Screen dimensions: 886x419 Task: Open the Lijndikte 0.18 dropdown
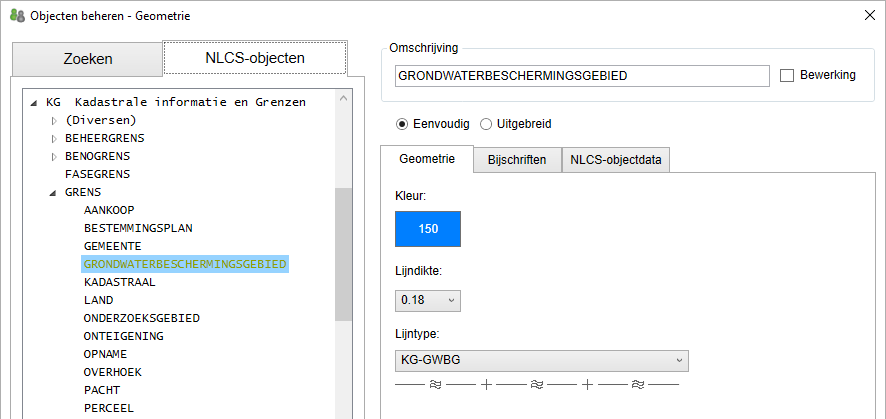428,300
